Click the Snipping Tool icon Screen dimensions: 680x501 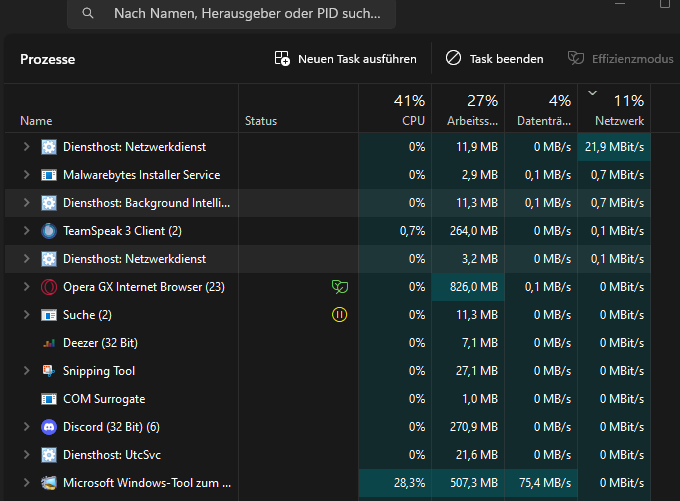49,371
